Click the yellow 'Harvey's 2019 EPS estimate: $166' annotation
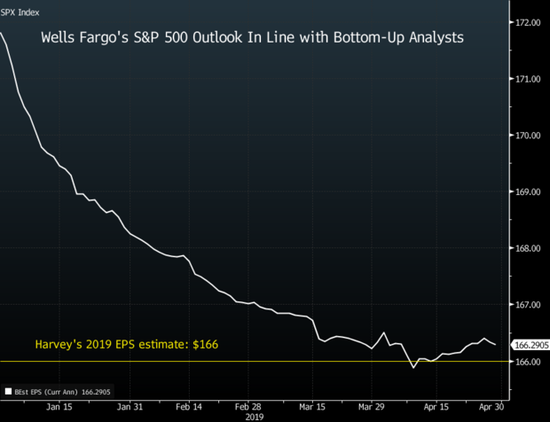This screenshot has height=422, width=550. click(x=127, y=344)
